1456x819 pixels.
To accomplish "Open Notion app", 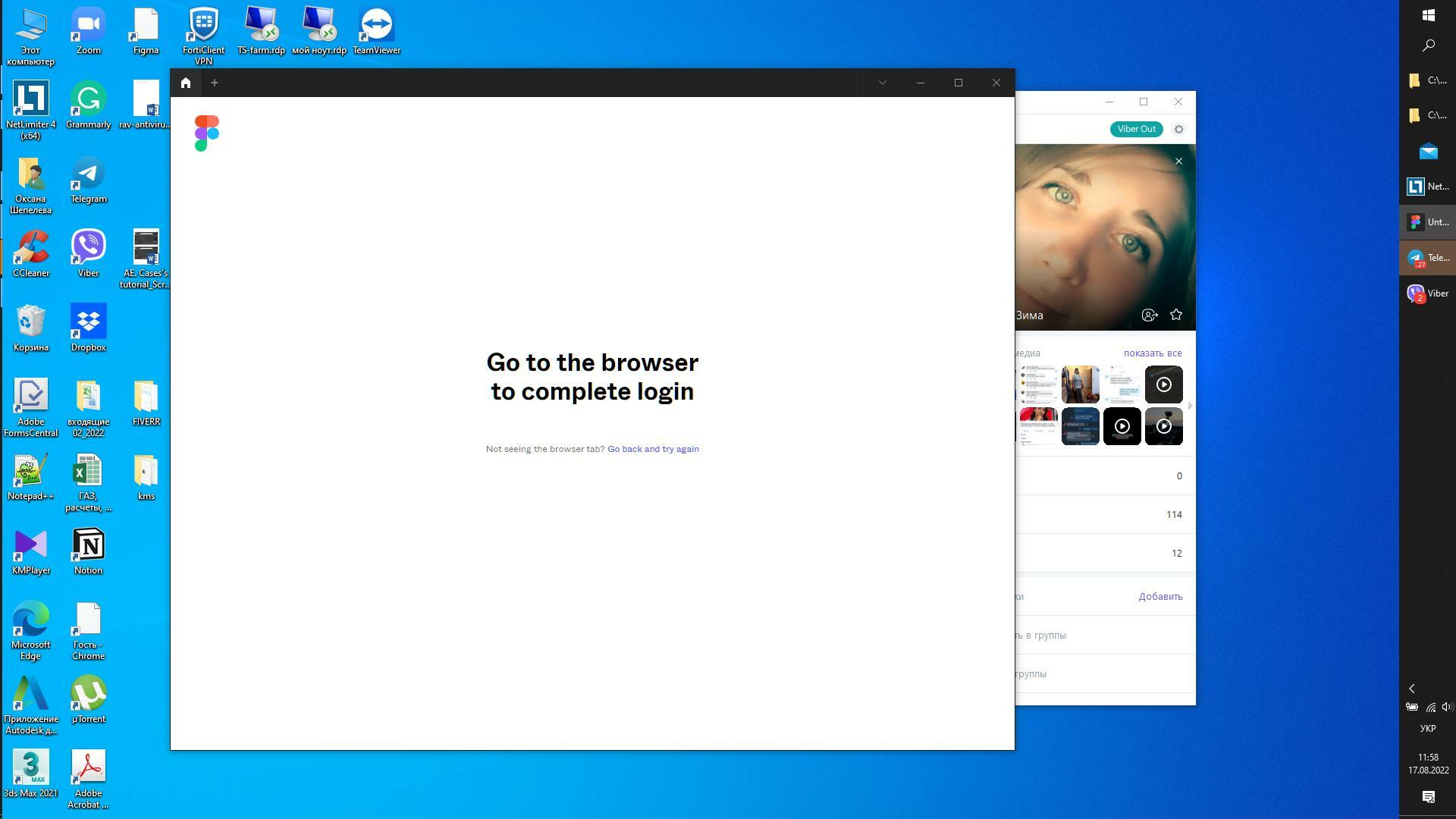I will [88, 547].
